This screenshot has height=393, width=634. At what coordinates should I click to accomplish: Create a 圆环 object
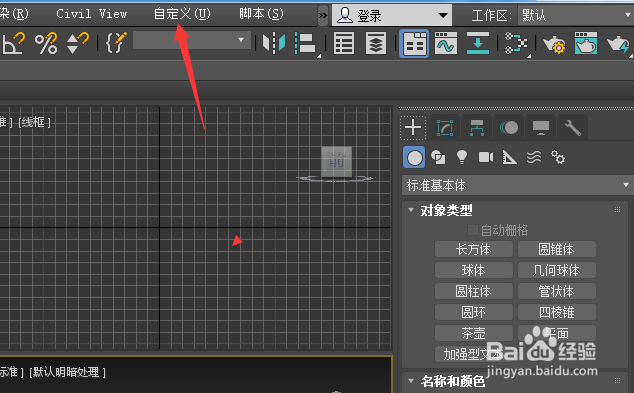473,312
